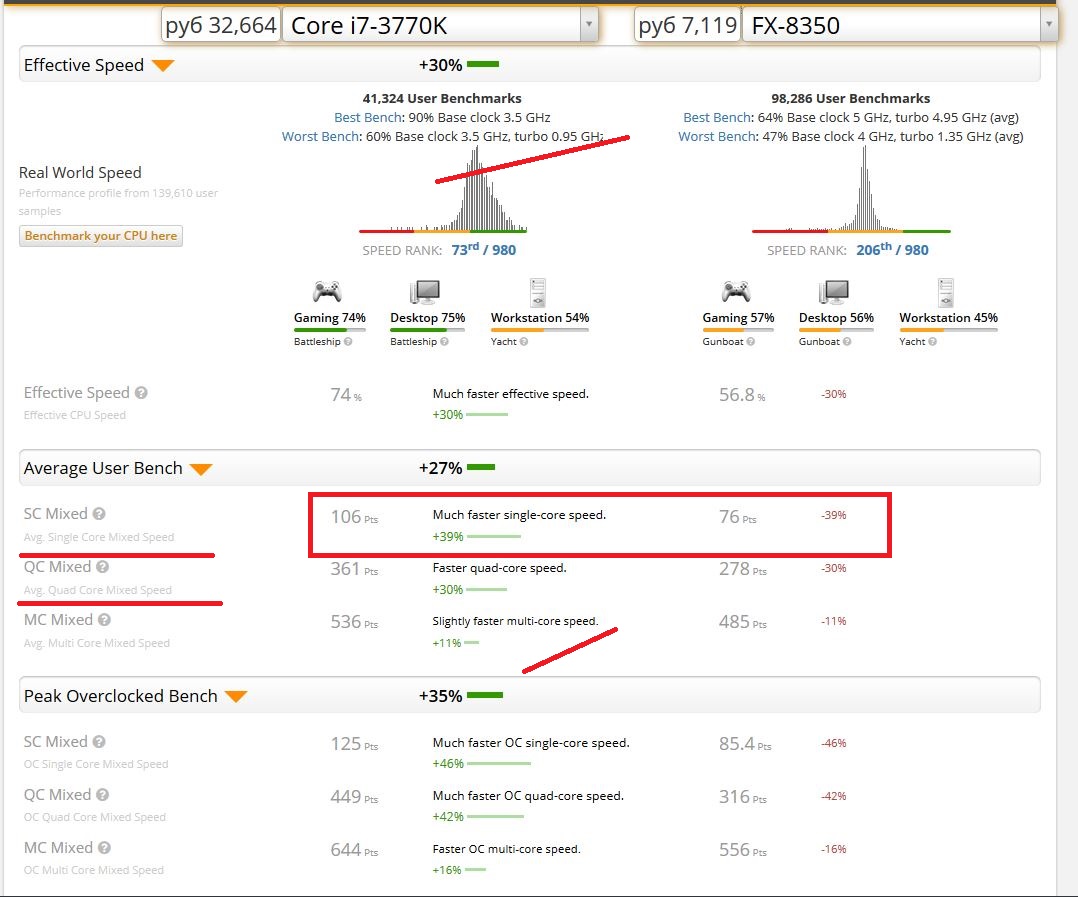This screenshot has width=1078, height=897.
Task: Collapse the Peak Overclocked Bench section
Action: pyautogui.click(x=235, y=697)
